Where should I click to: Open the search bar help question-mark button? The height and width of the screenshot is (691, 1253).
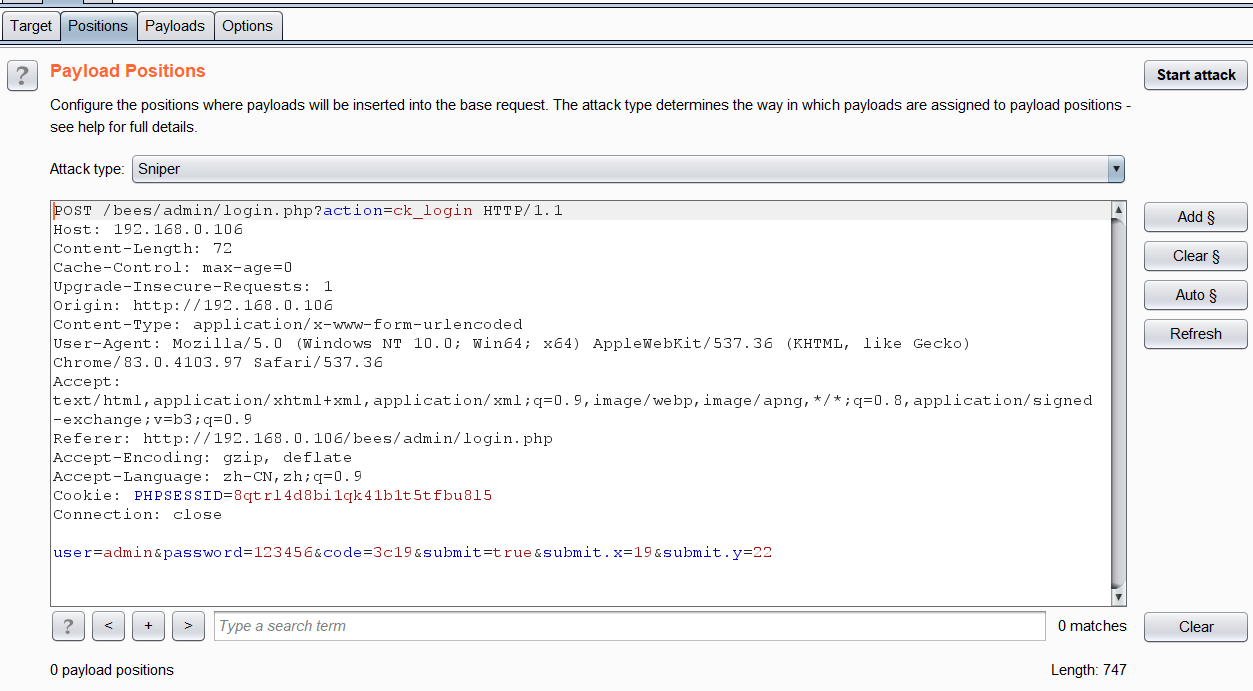68,626
